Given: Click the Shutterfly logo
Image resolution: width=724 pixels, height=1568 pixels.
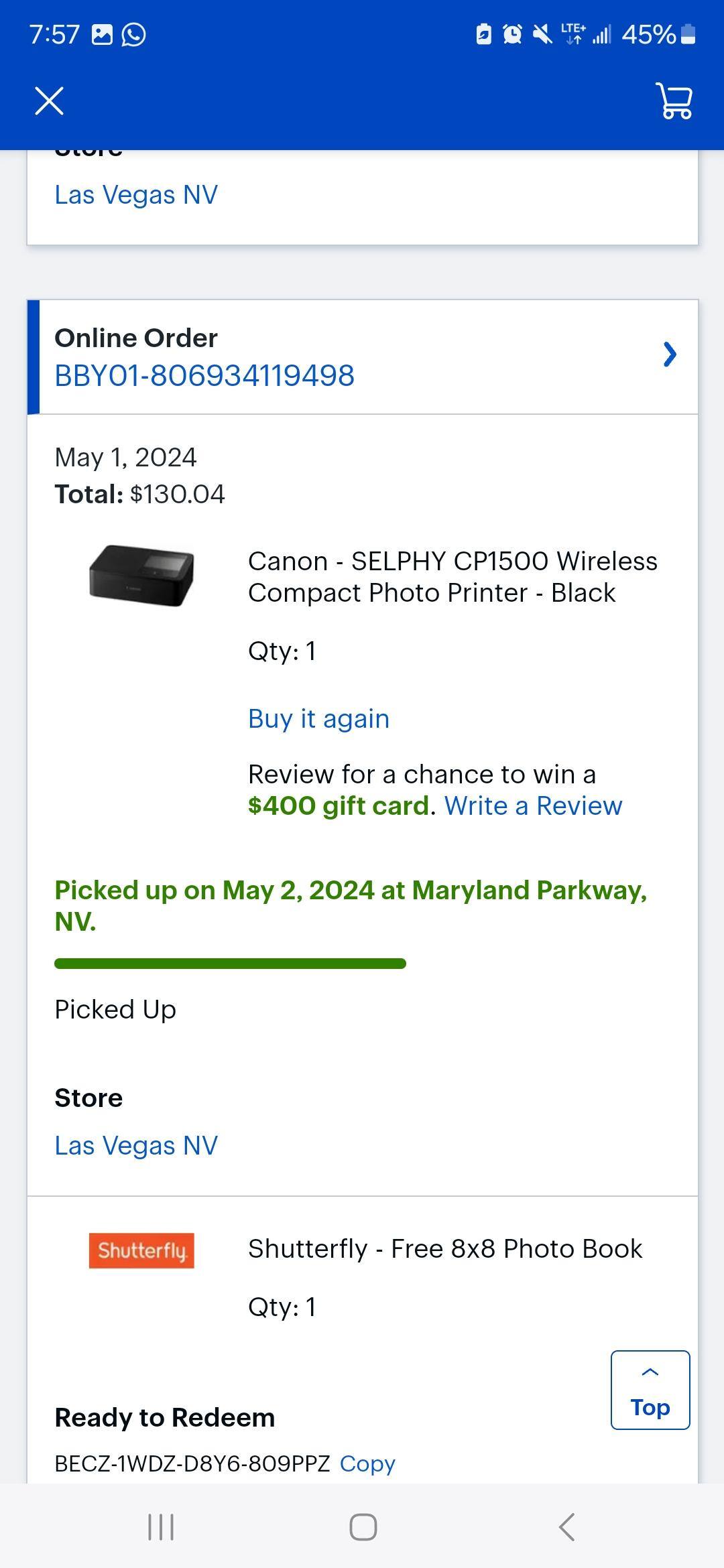Looking at the screenshot, I should pyautogui.click(x=141, y=1250).
